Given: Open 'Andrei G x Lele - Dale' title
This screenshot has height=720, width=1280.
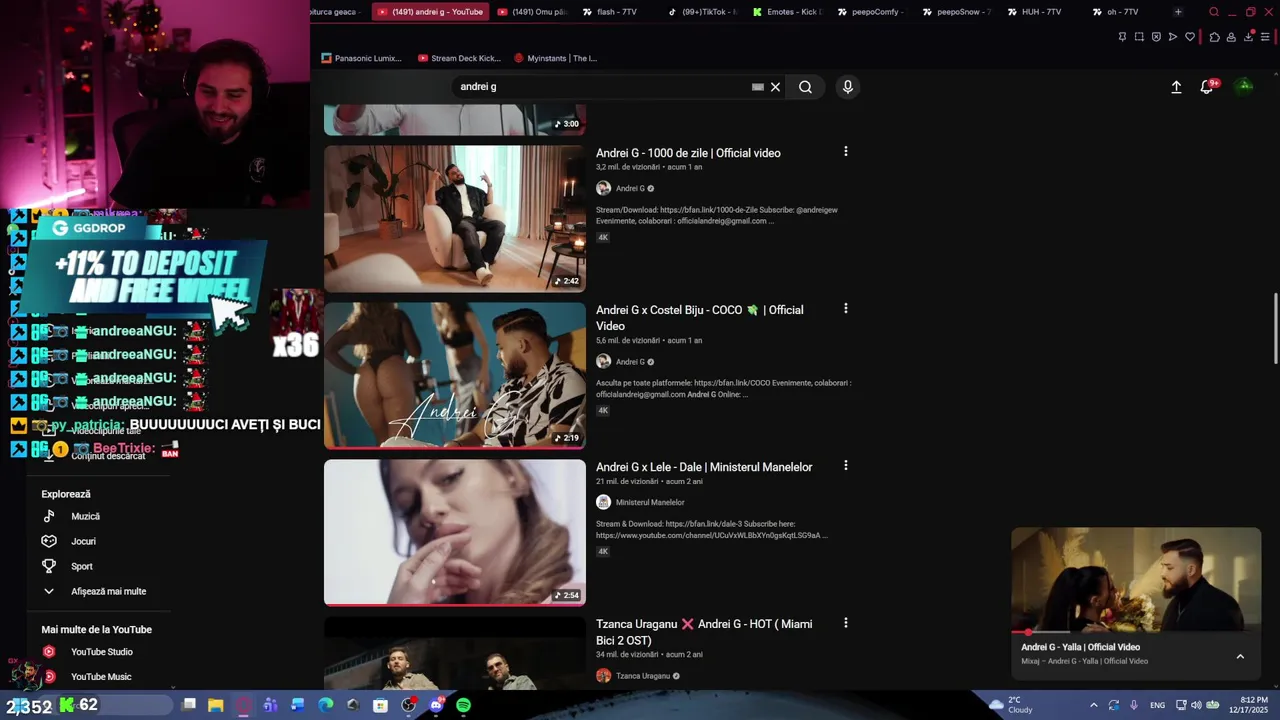Looking at the screenshot, I should 704,467.
